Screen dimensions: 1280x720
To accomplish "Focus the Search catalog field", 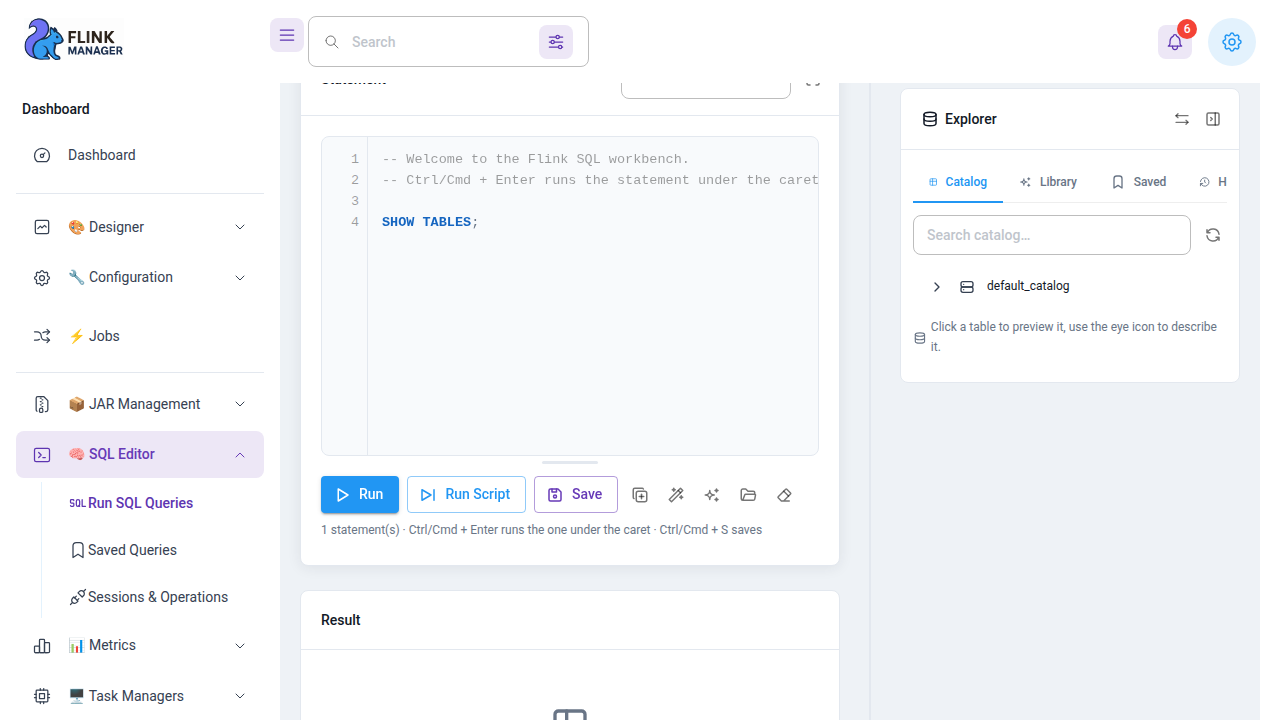I will [1052, 235].
